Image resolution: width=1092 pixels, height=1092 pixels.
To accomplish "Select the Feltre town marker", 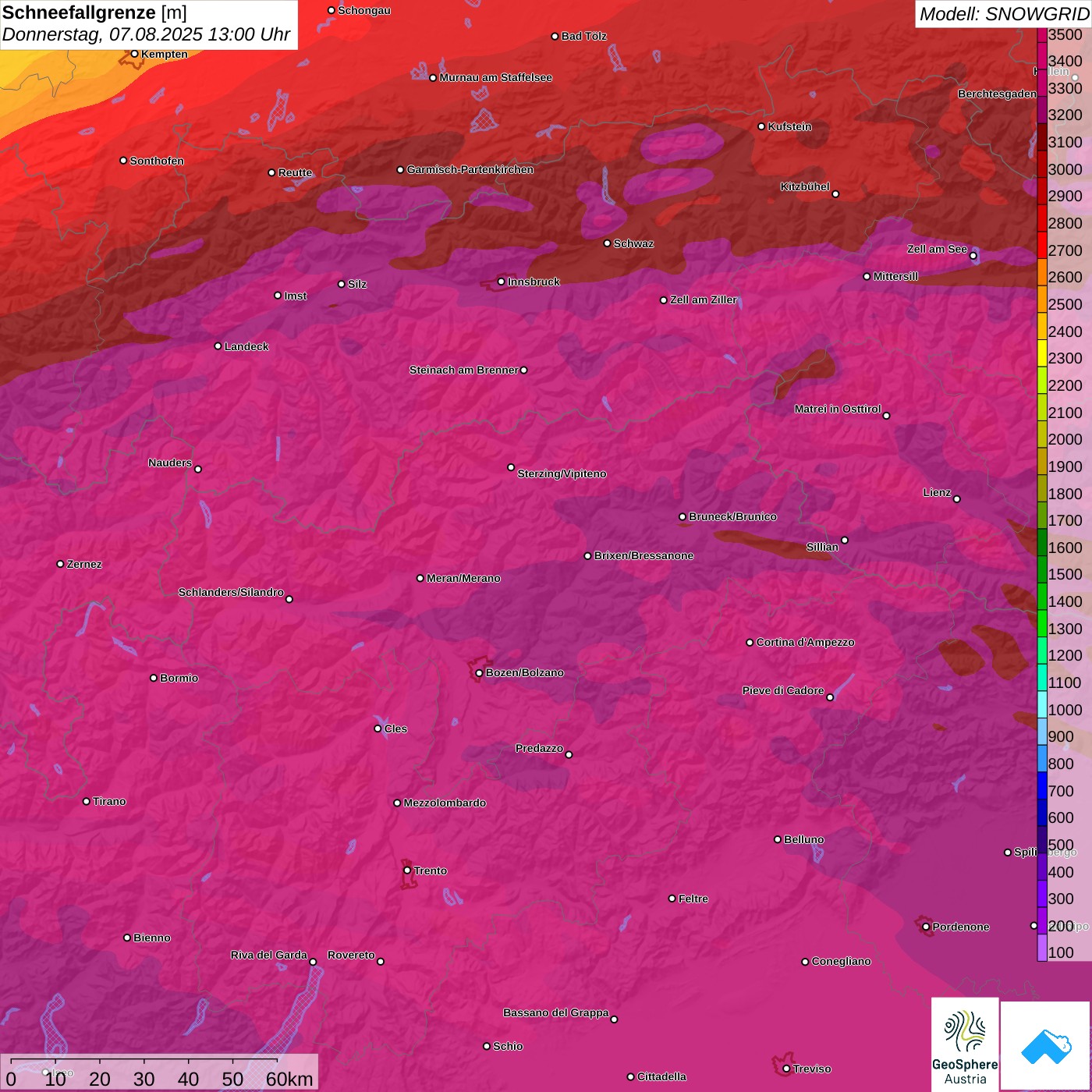I will click(672, 899).
